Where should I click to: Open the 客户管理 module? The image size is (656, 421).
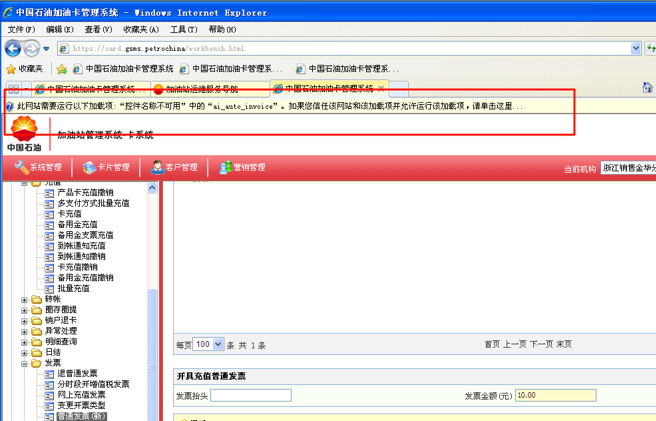tap(158, 167)
